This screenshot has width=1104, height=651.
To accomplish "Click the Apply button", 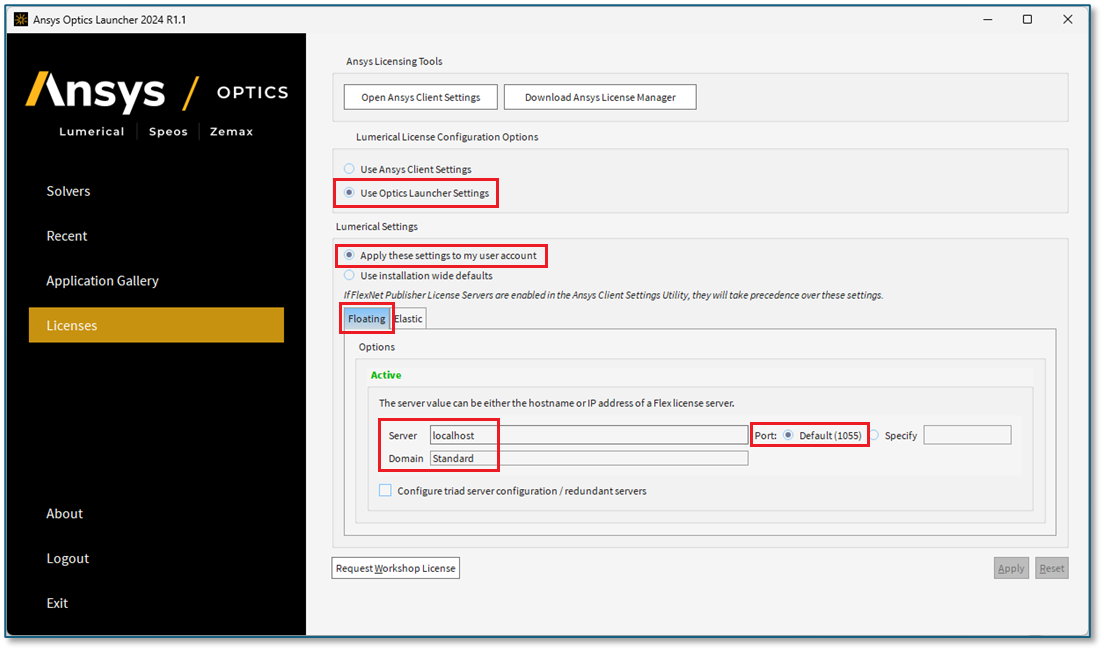I will tap(1011, 568).
